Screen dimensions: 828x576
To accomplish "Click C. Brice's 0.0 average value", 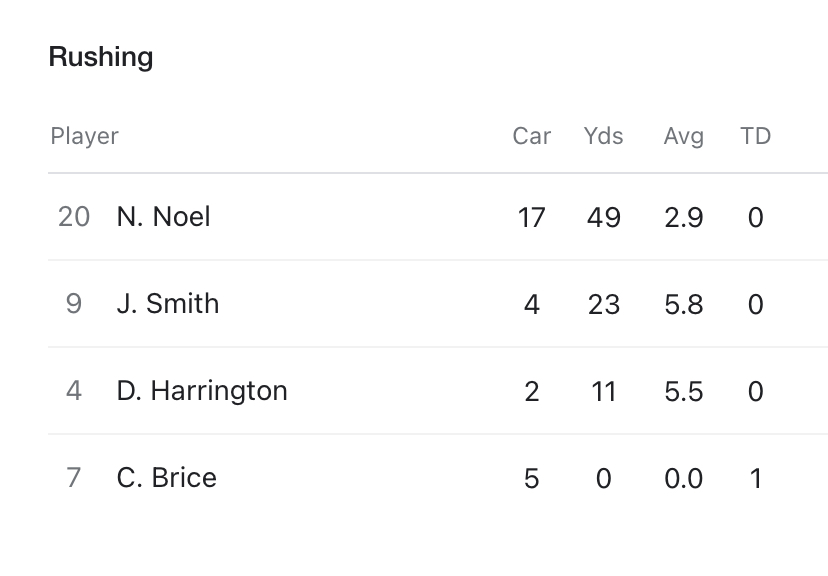I will click(x=683, y=478).
